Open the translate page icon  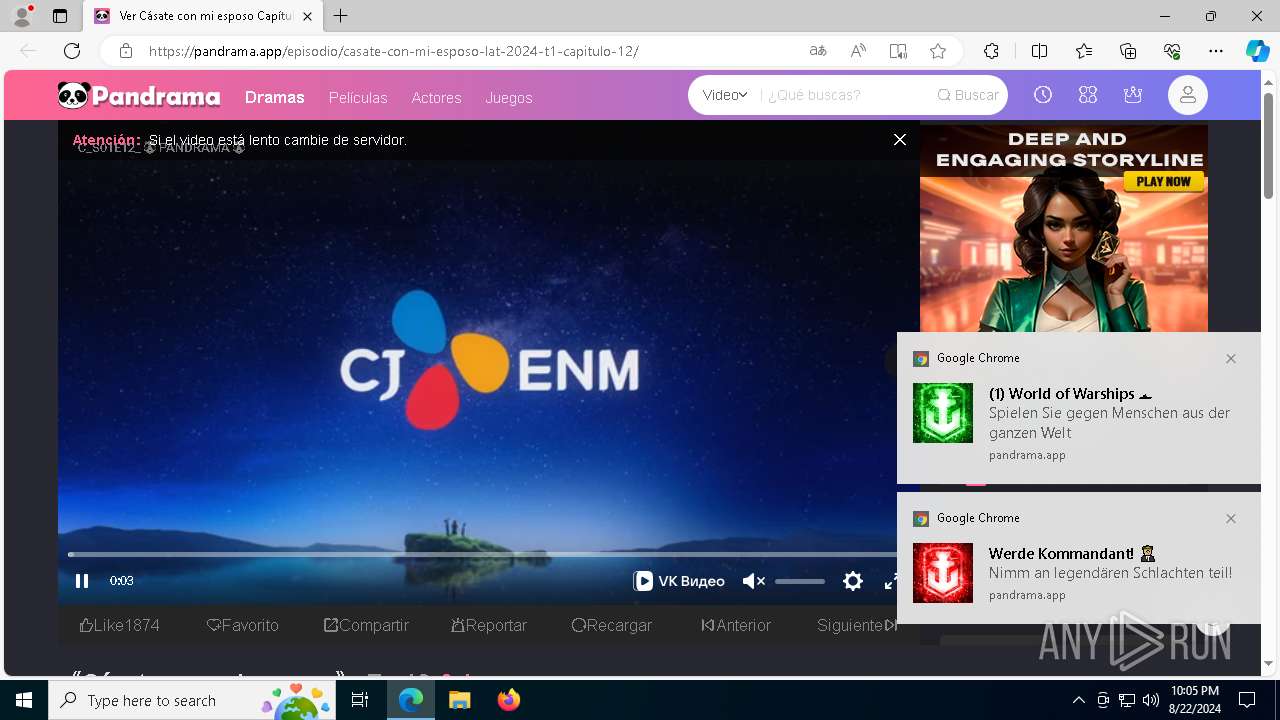818,51
